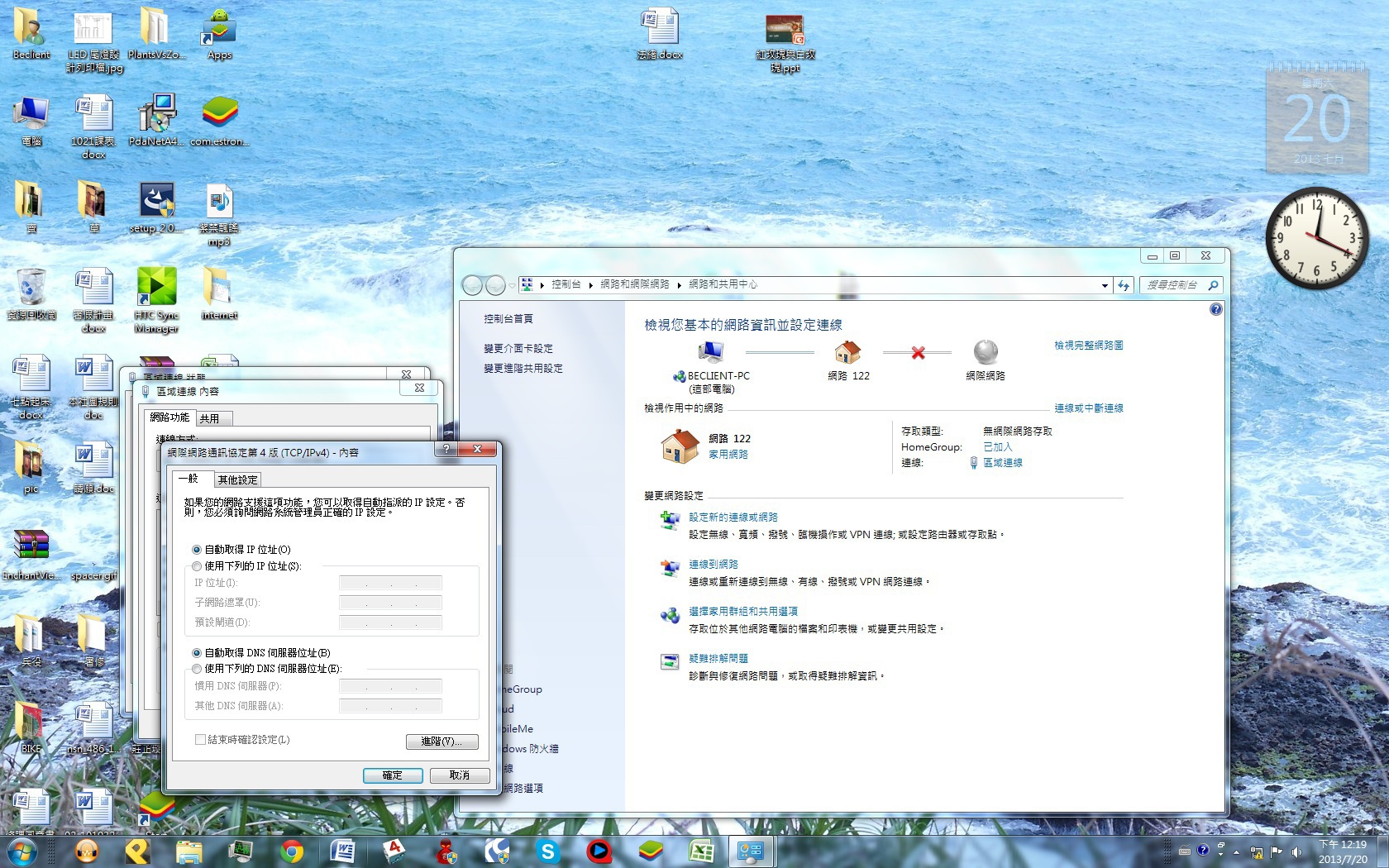Image resolution: width=1389 pixels, height=868 pixels.
Task: Click the house icon for 網路 122
Action: [847, 353]
